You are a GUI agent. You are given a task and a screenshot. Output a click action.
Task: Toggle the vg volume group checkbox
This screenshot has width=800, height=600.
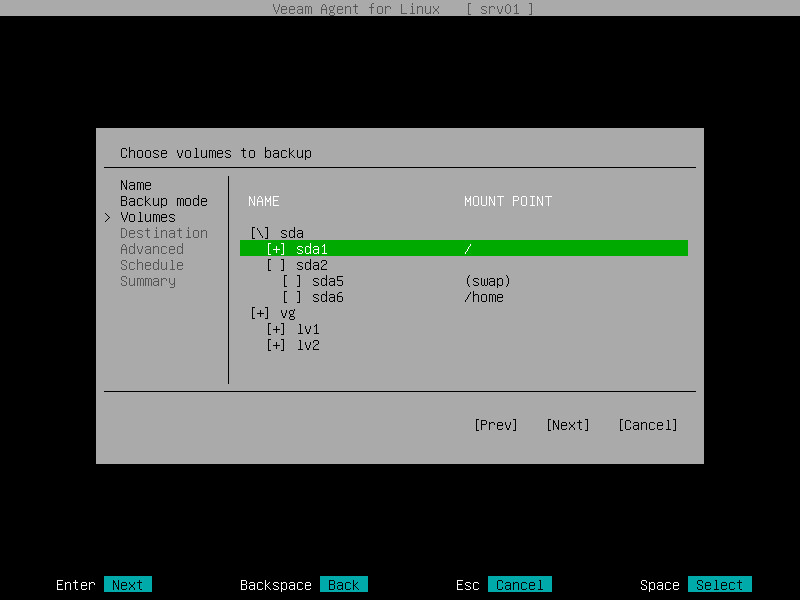(260, 313)
